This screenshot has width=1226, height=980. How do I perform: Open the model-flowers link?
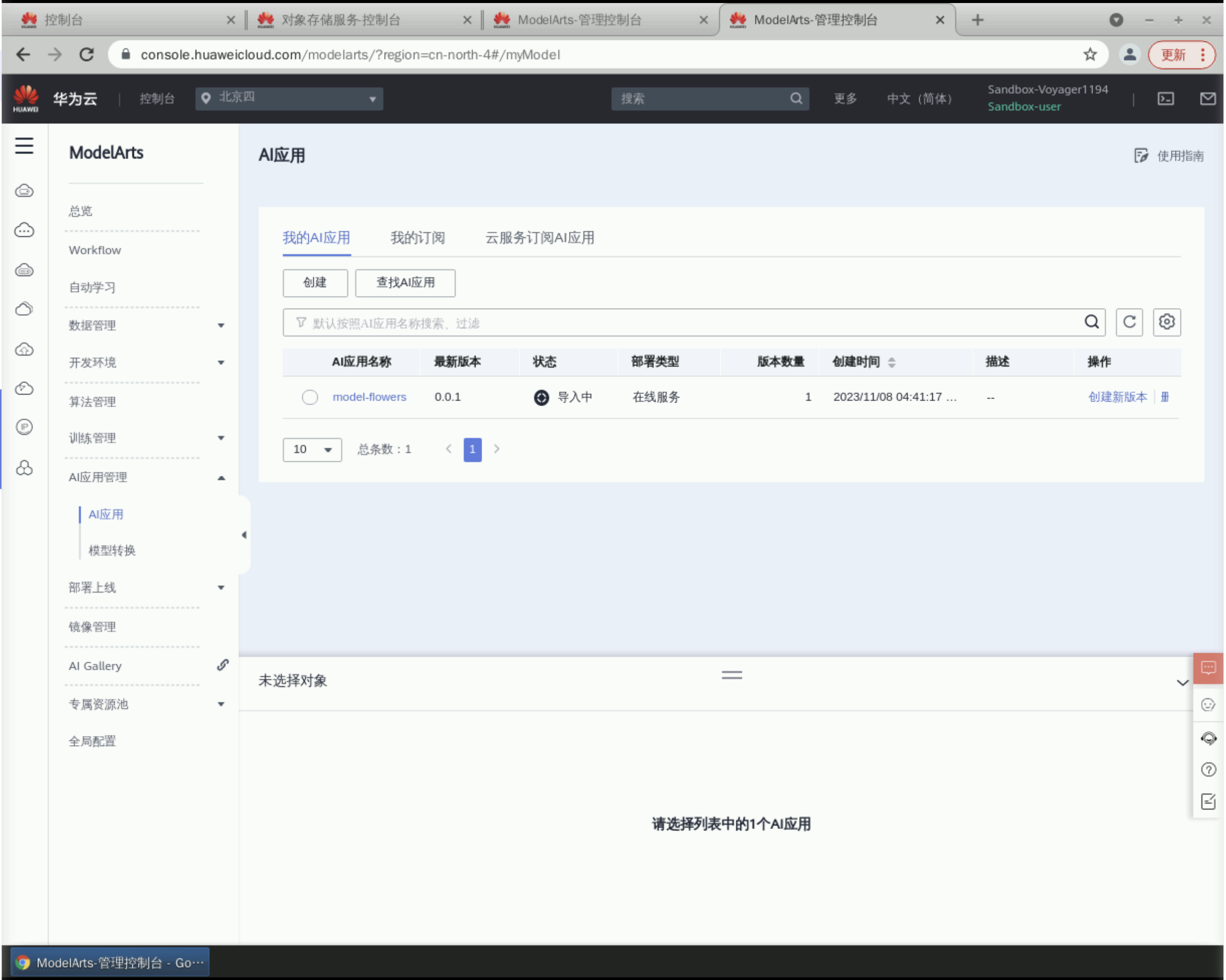[x=369, y=397]
